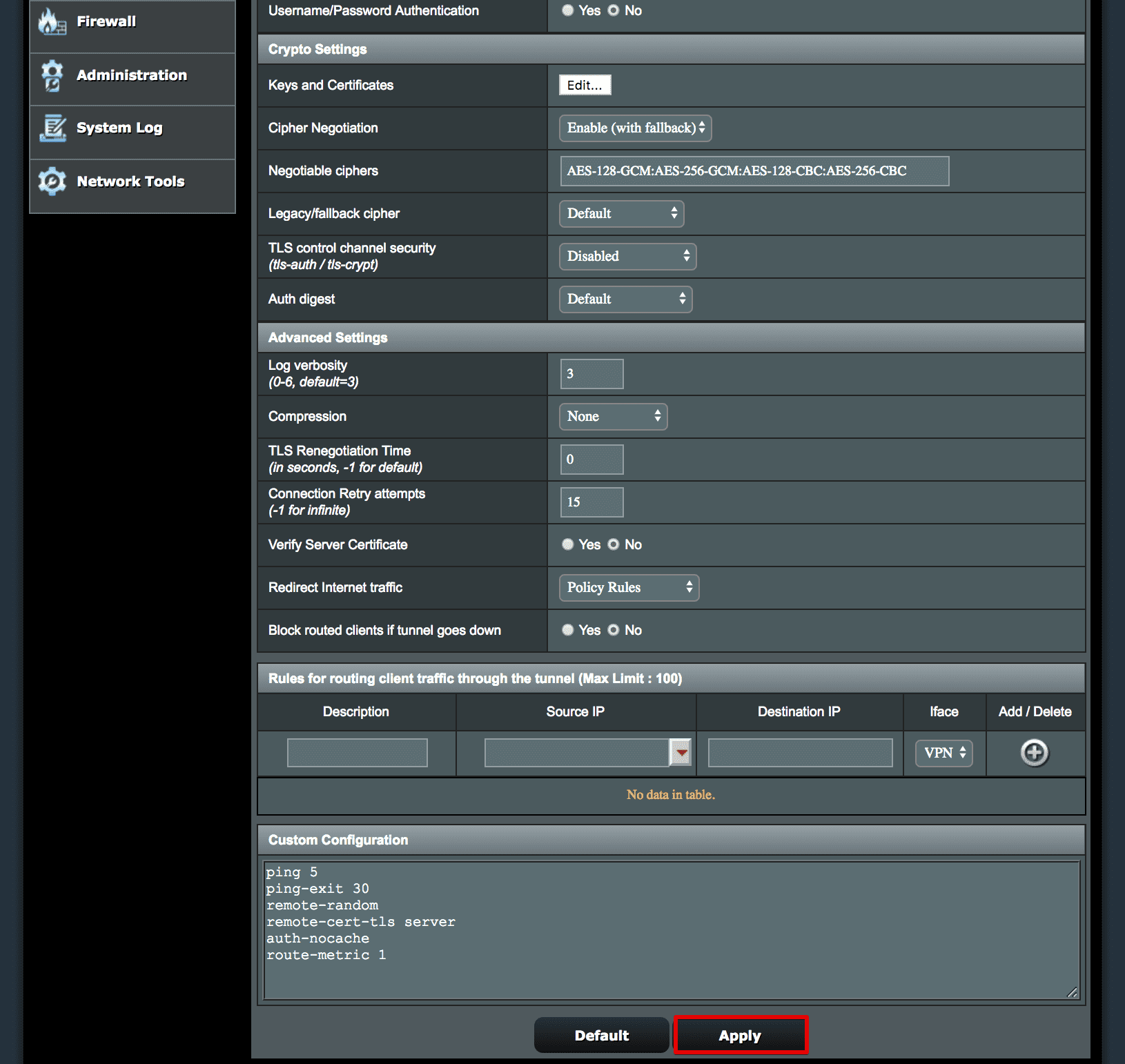
Task: Apply the VPN settings
Action: tap(739, 1035)
